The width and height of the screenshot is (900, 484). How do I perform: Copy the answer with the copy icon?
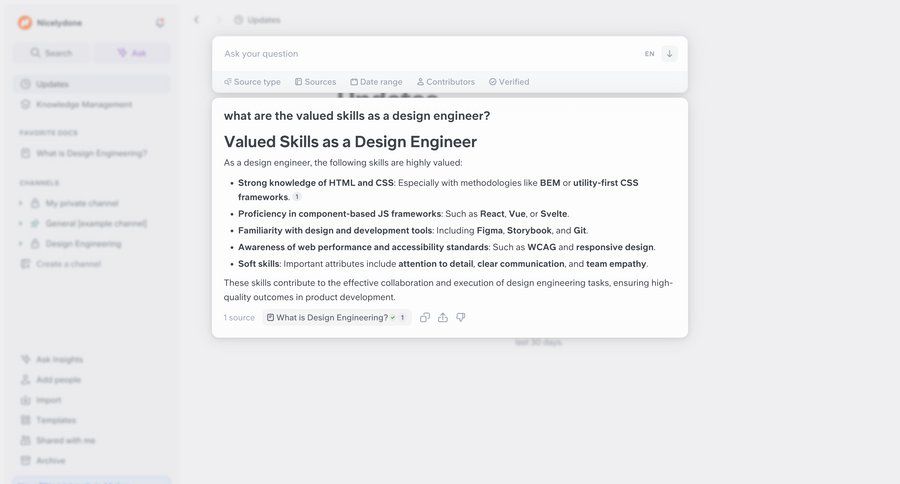click(x=425, y=318)
